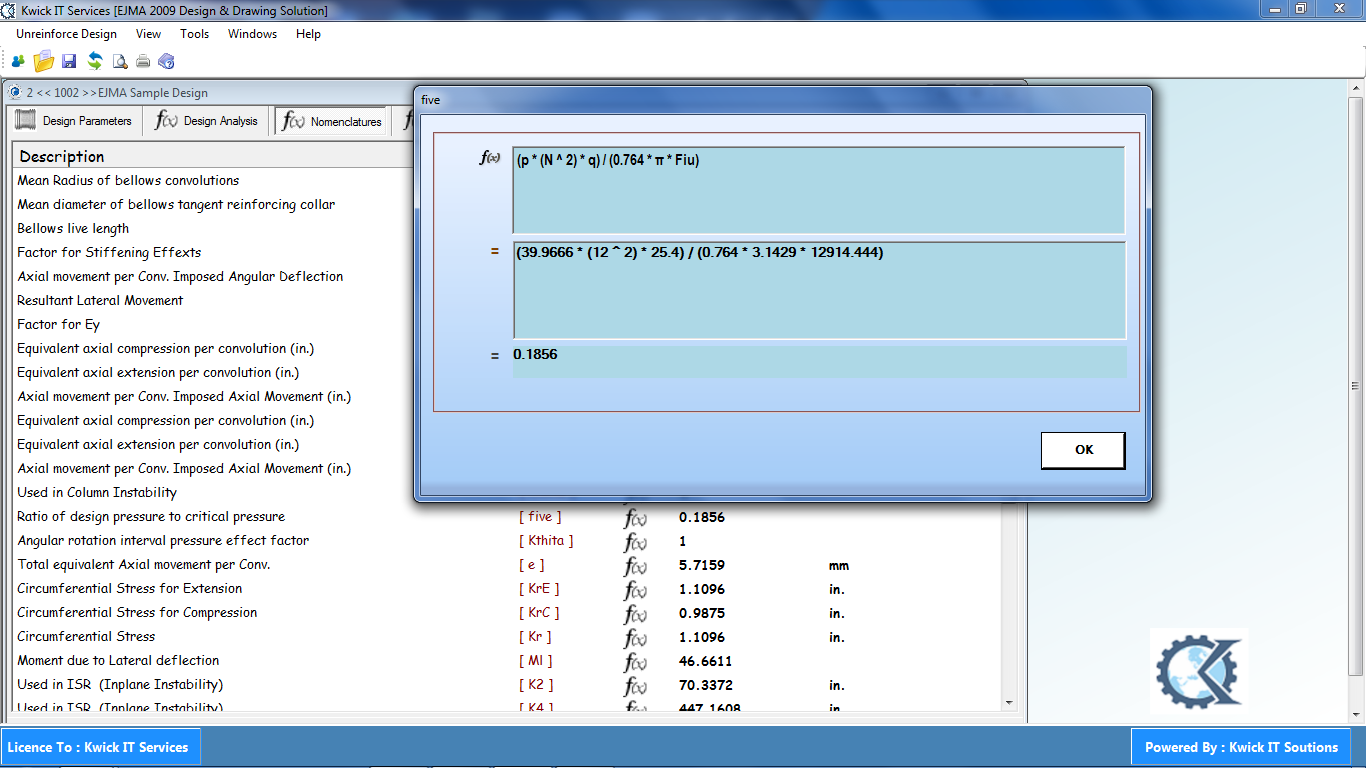Open the Unreinforce Design menu

point(66,33)
